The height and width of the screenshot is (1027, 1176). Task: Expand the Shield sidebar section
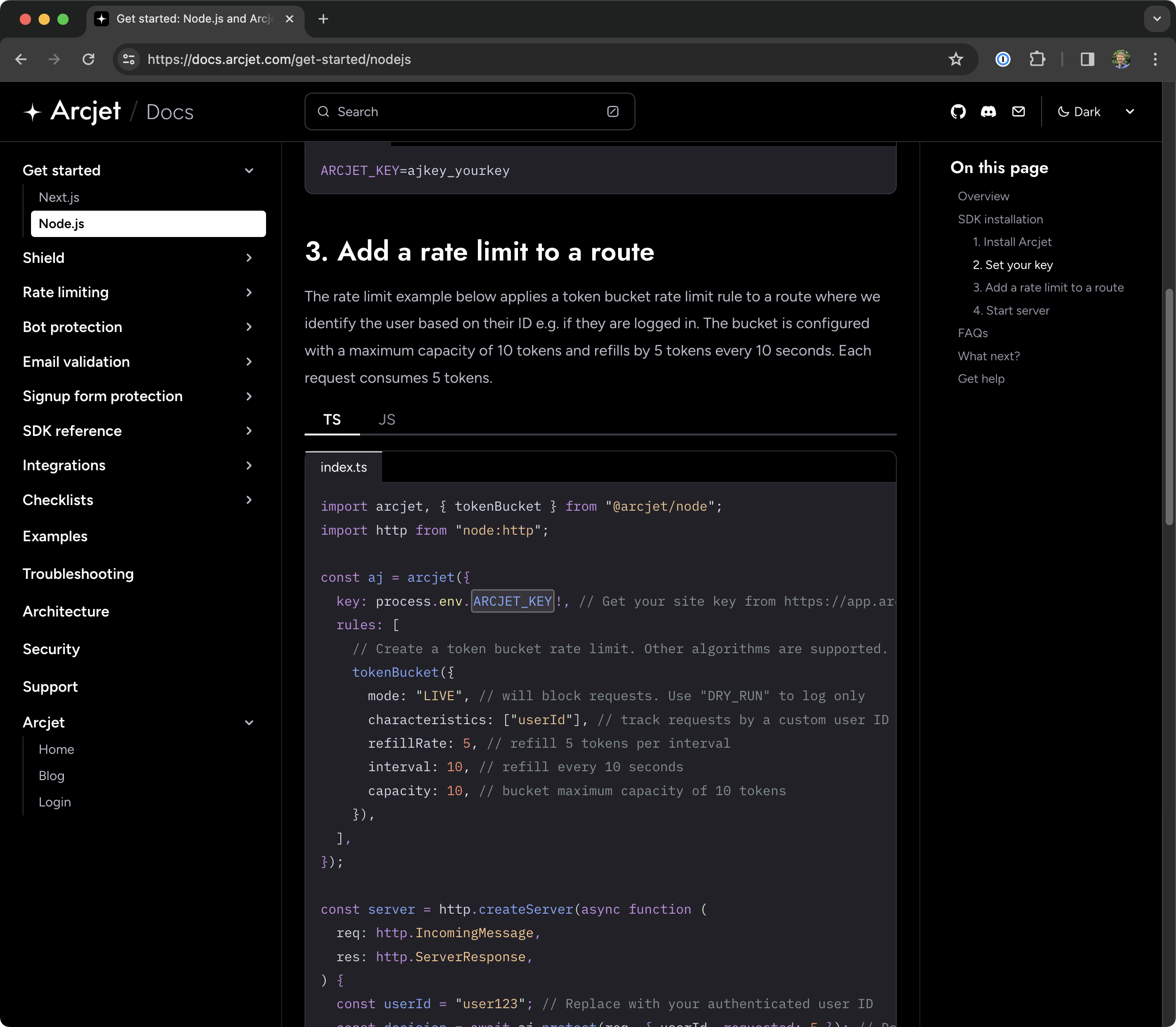[x=249, y=258]
